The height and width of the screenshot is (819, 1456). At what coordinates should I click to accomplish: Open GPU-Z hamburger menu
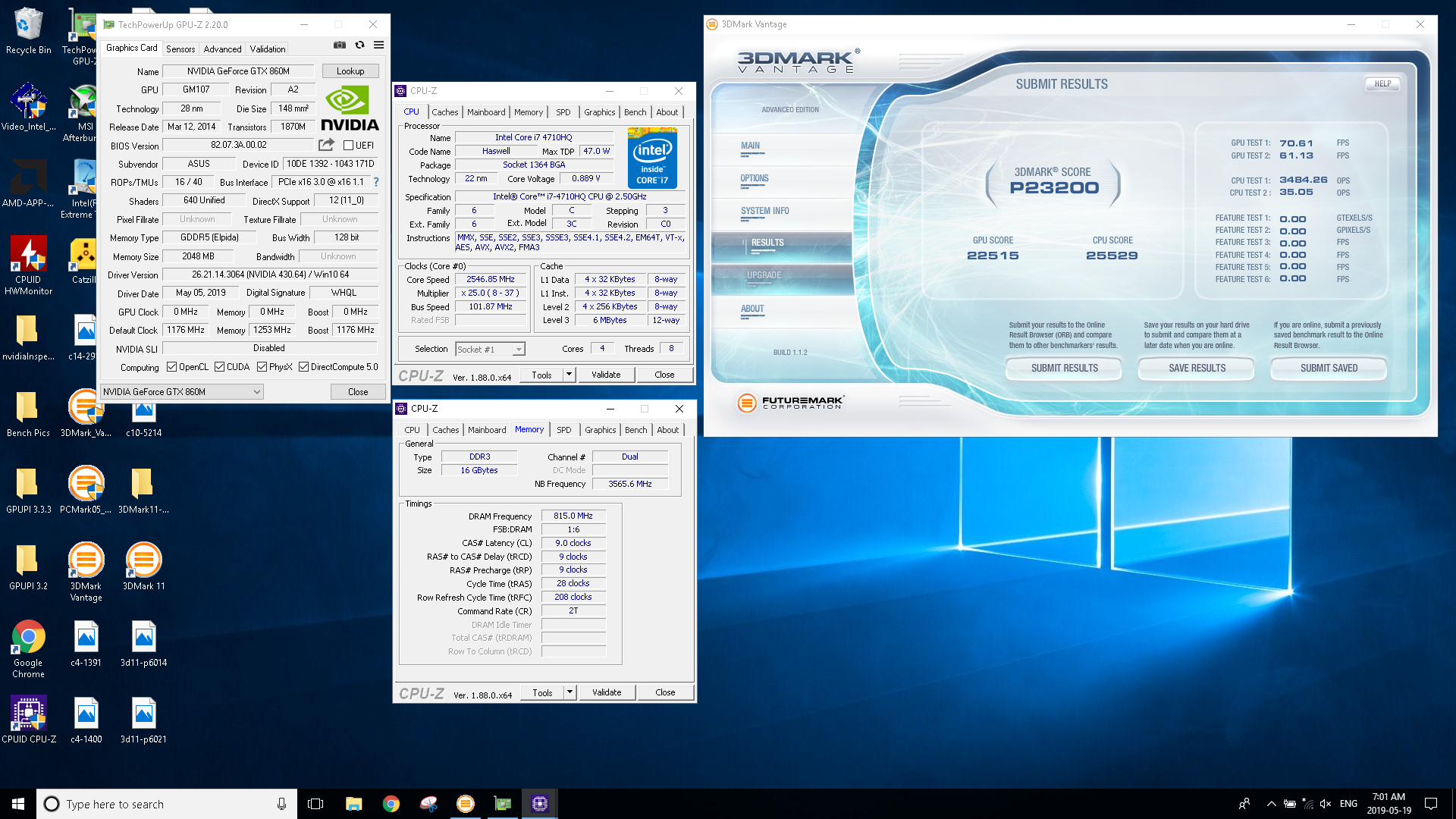coord(378,45)
